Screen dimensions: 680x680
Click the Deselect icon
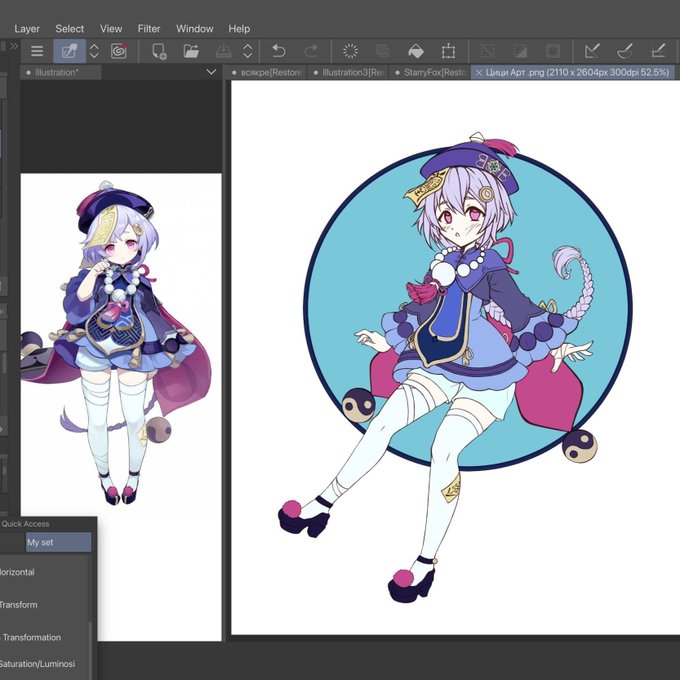coord(487,51)
